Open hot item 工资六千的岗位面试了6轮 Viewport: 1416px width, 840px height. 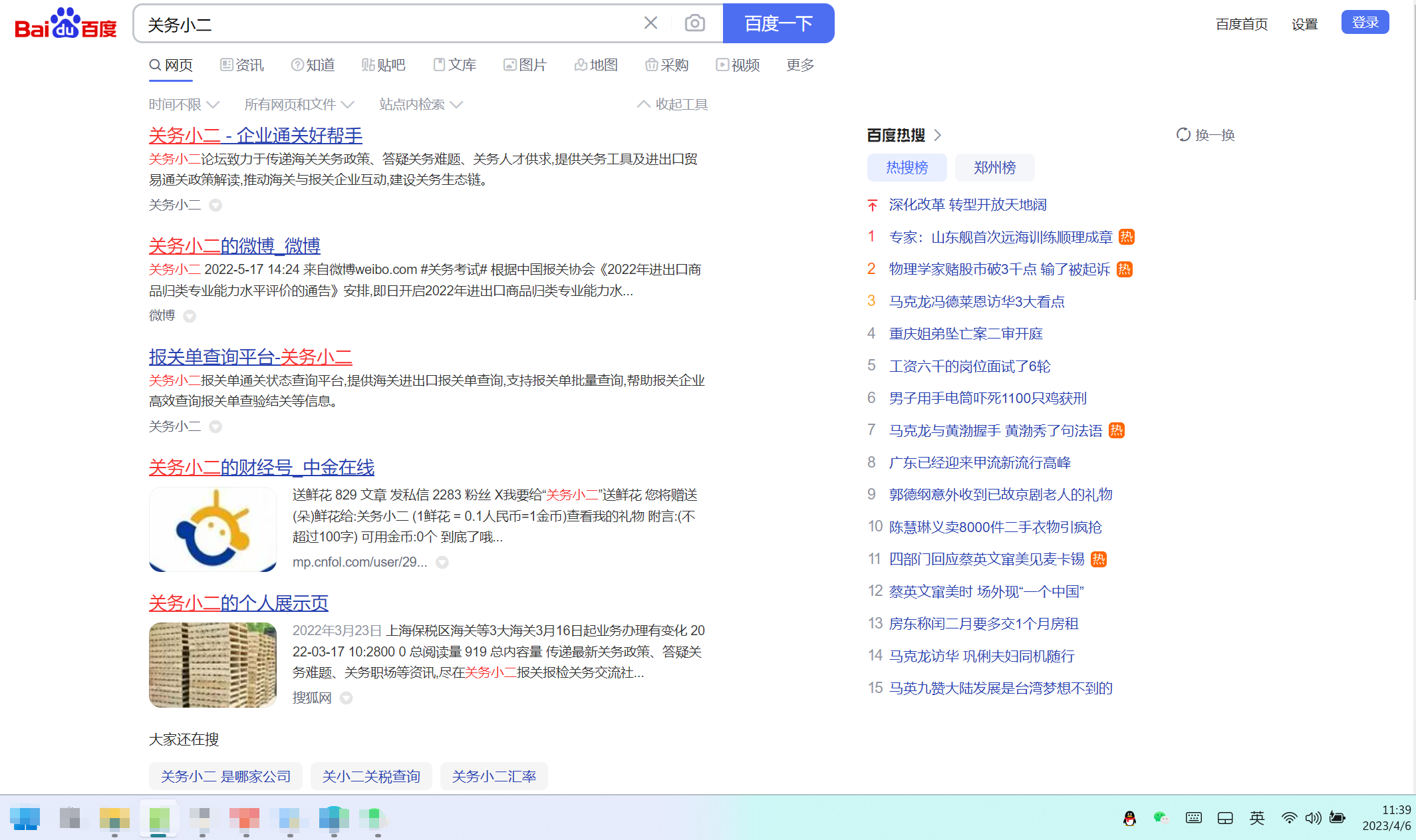point(970,366)
